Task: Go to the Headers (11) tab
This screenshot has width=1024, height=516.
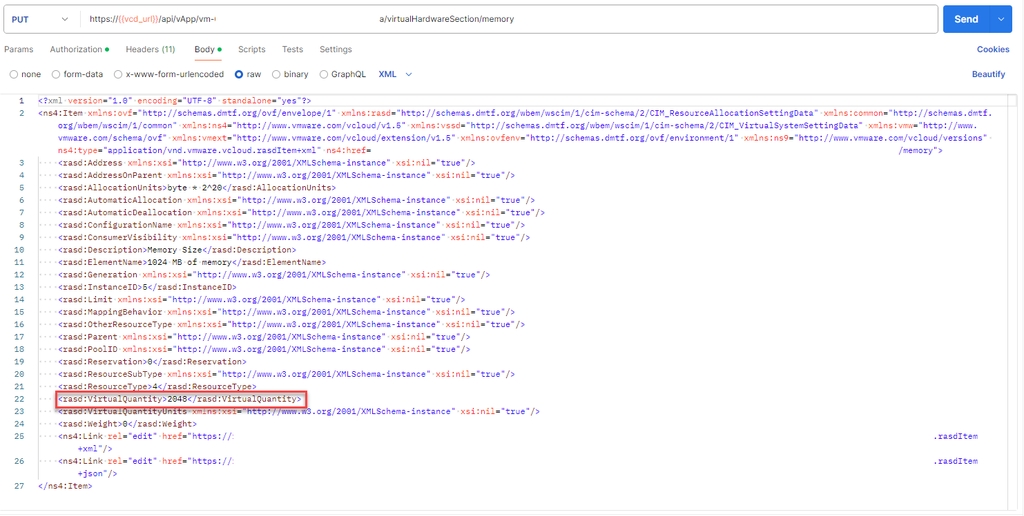Action: tap(150, 49)
